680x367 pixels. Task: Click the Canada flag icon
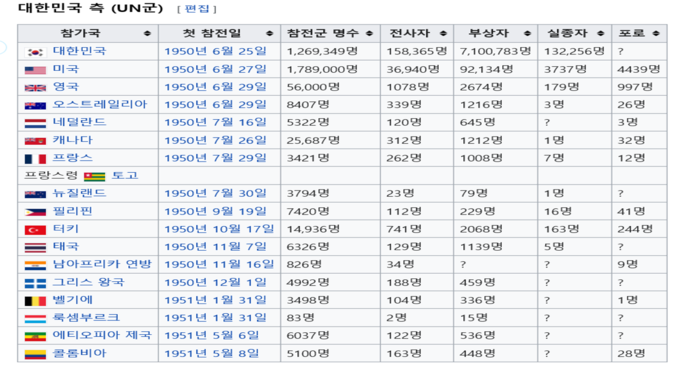(35, 141)
